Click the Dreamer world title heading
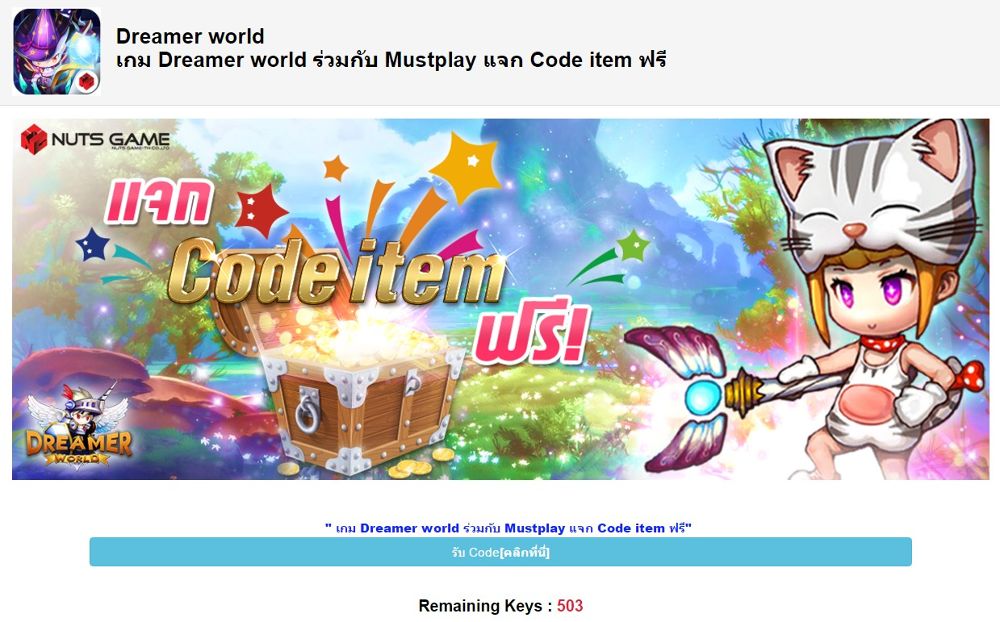The width and height of the screenshot is (1000, 622). (190, 36)
